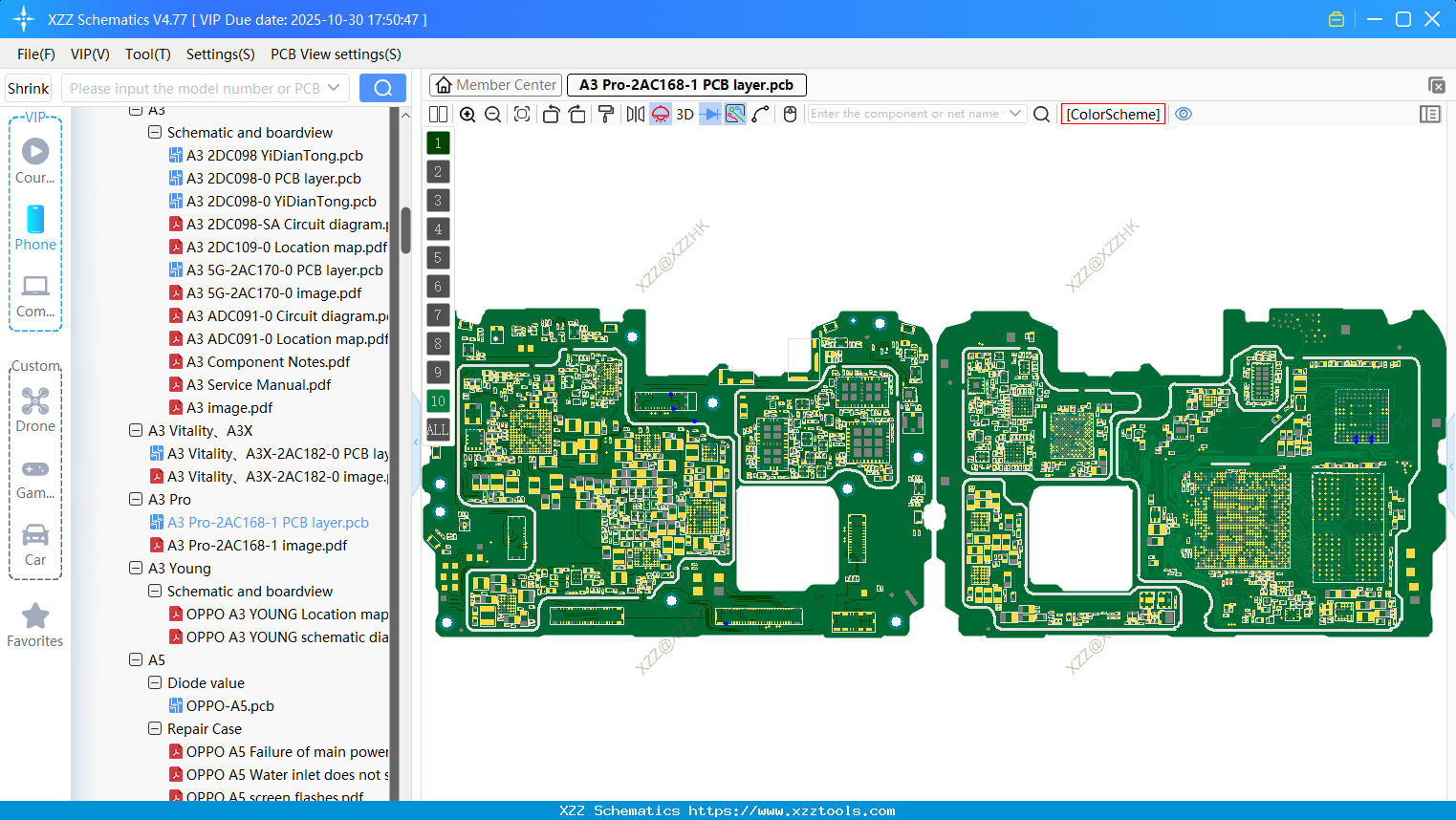The image size is (1456, 820).
Task: Click the diode direction toolbar icon
Action: (x=708, y=113)
